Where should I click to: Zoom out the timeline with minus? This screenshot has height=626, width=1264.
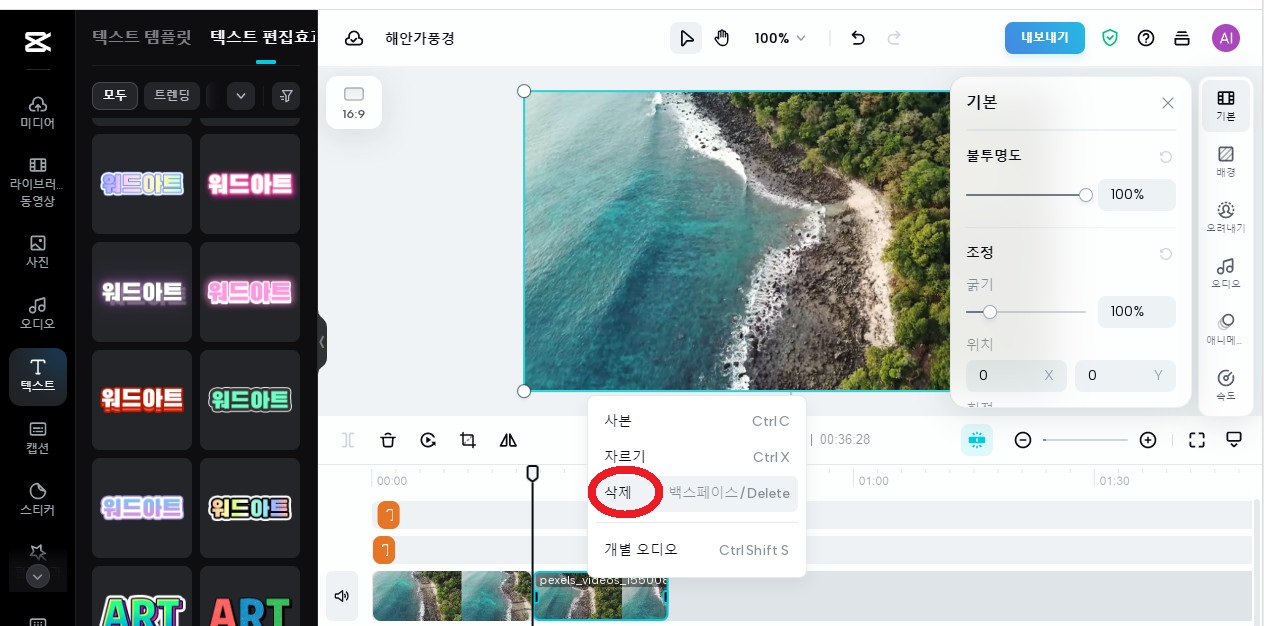[1023, 440]
